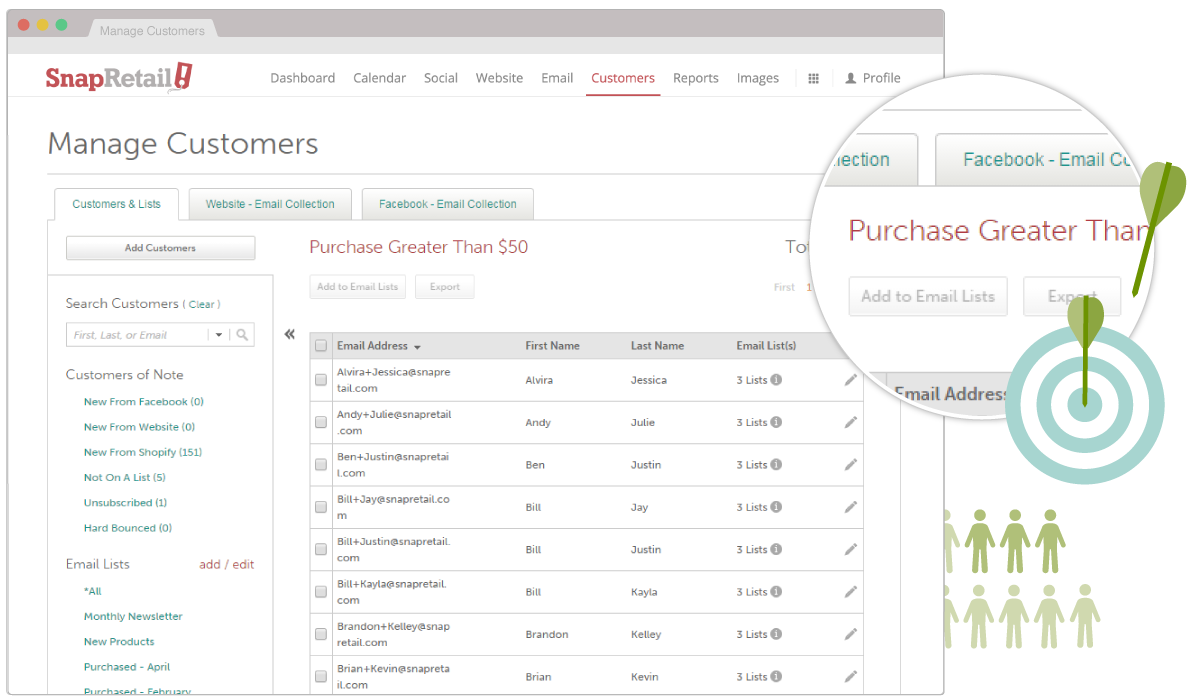This screenshot has height=700, width=1200.
Task: Show list info for Bill Jay
Action: [776, 507]
